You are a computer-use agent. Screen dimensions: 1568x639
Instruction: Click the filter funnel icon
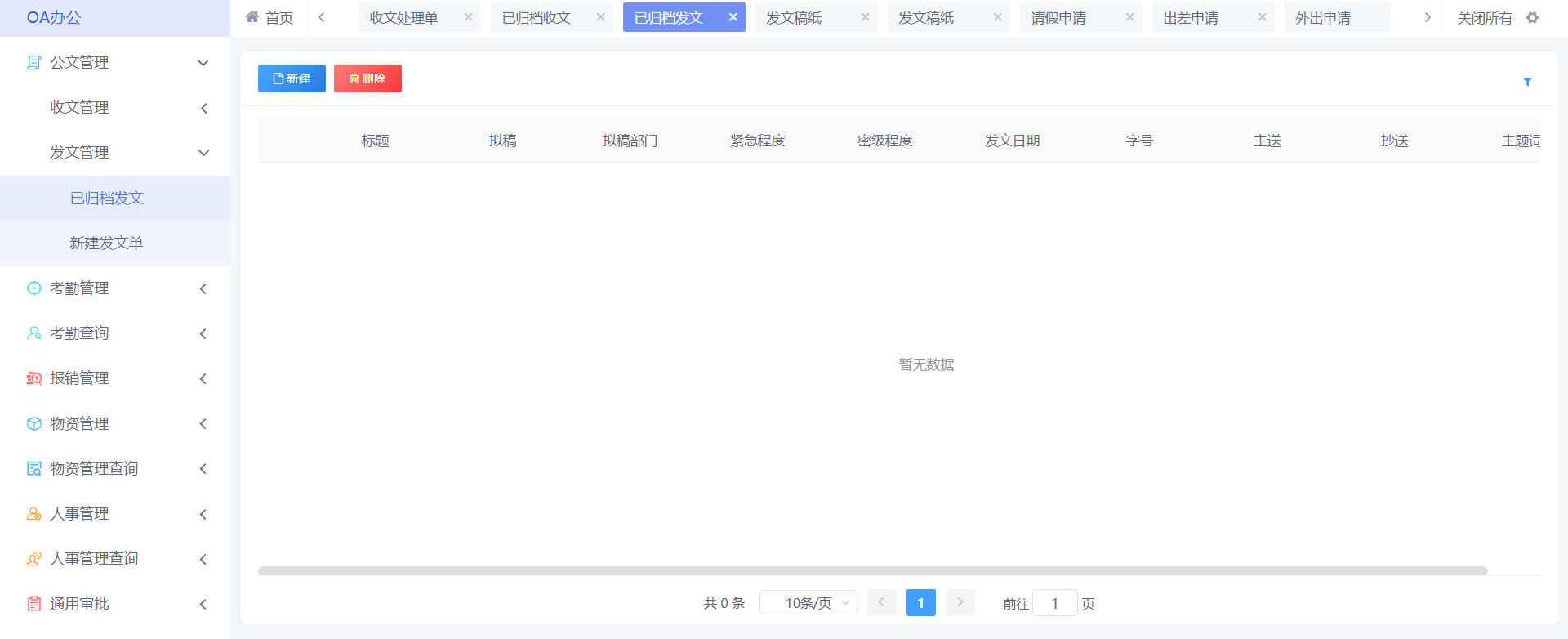(x=1527, y=82)
